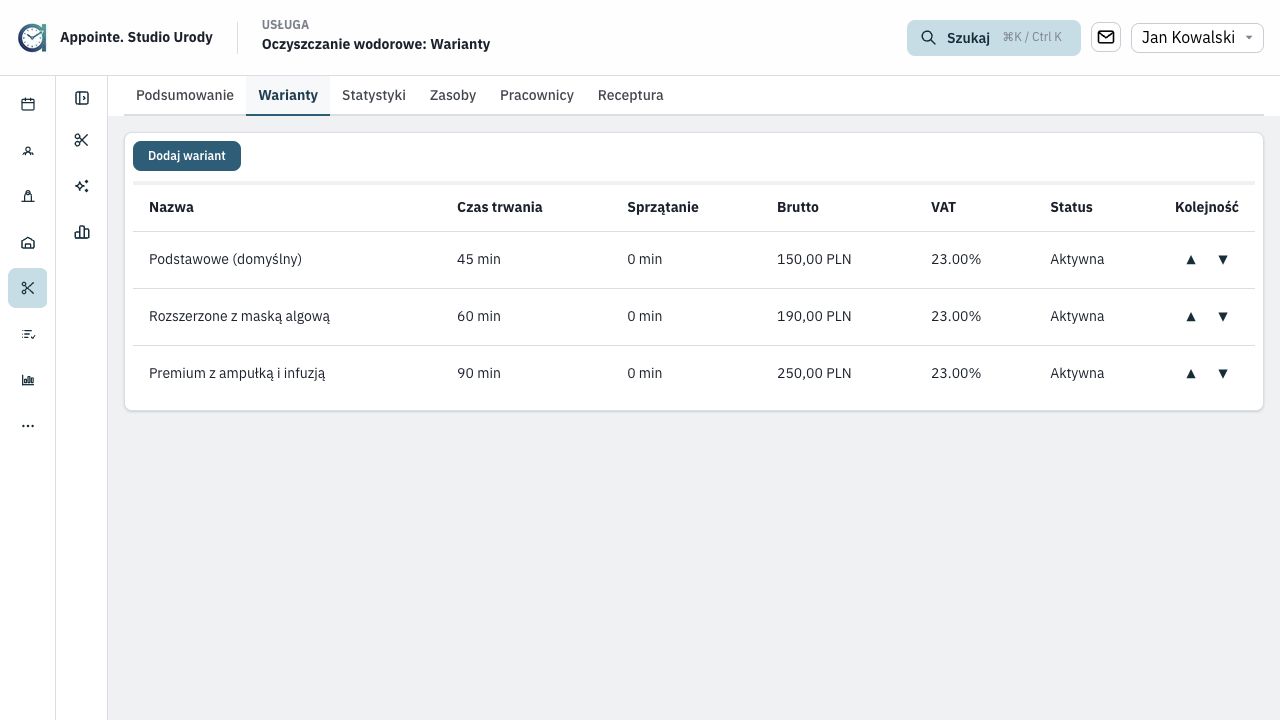Move Rozszerzone z maską algową variant up
The width and height of the screenshot is (1280, 720).
coord(1190,316)
